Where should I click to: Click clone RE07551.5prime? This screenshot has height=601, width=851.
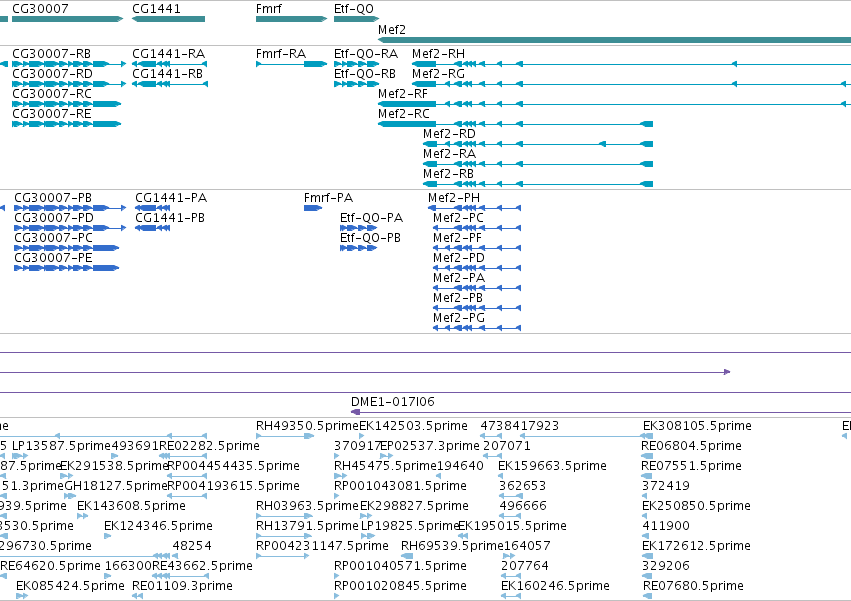(x=647, y=476)
